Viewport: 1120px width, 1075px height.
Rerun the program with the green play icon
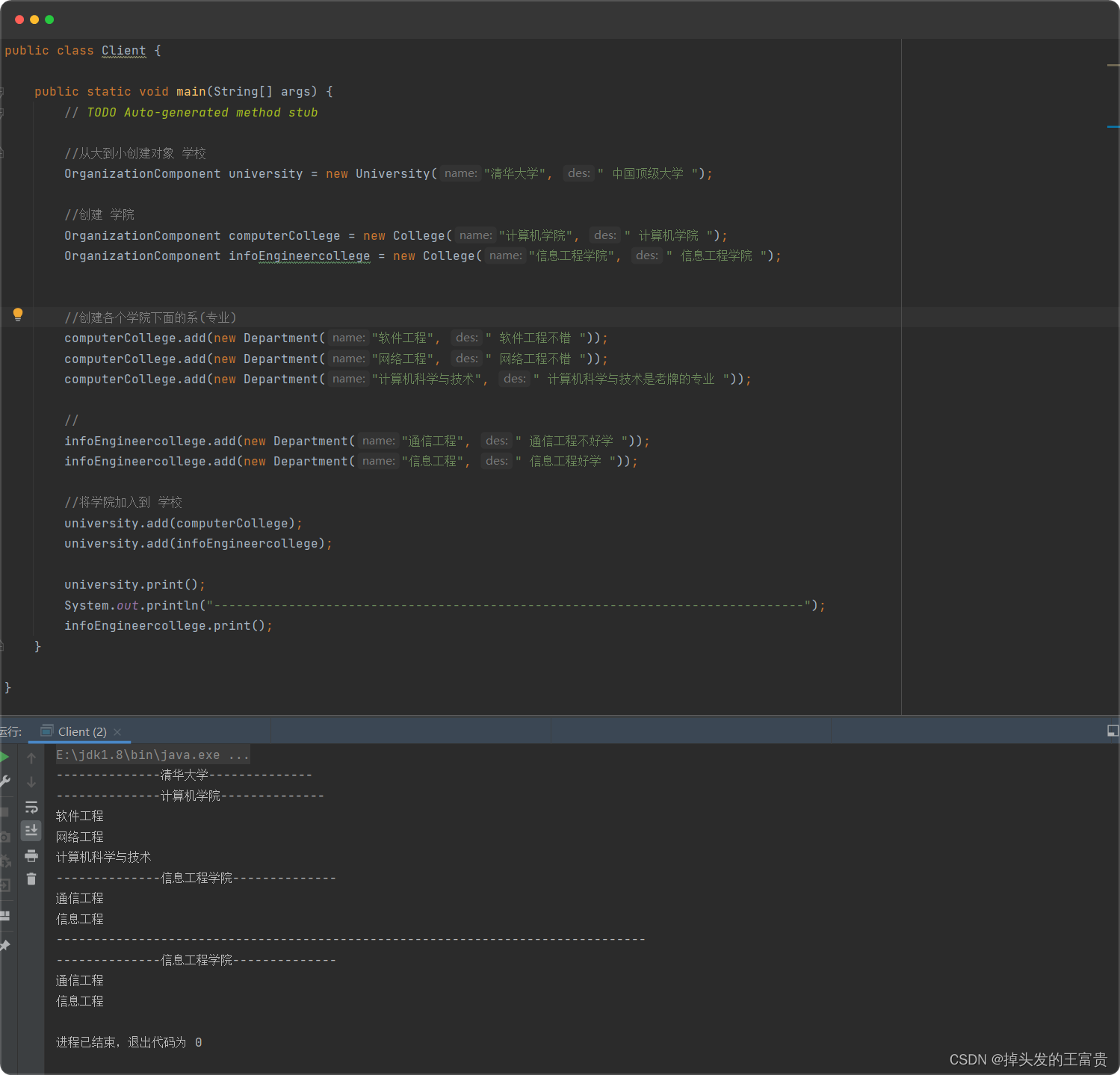click(x=4, y=757)
